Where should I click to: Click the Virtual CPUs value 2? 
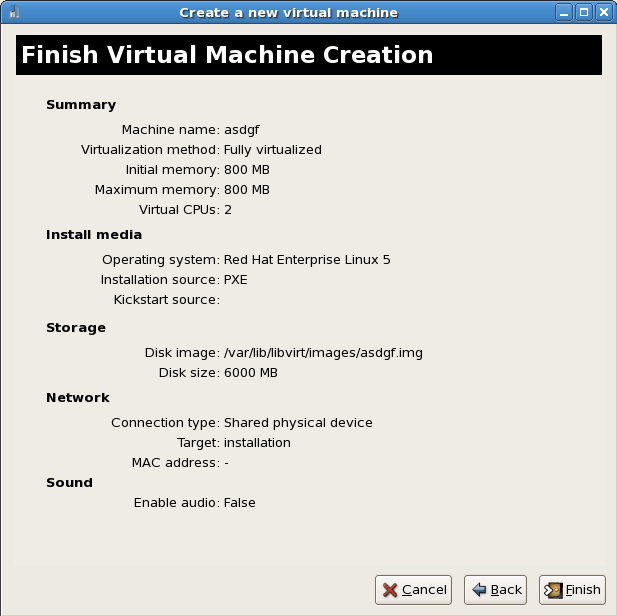pos(228,209)
